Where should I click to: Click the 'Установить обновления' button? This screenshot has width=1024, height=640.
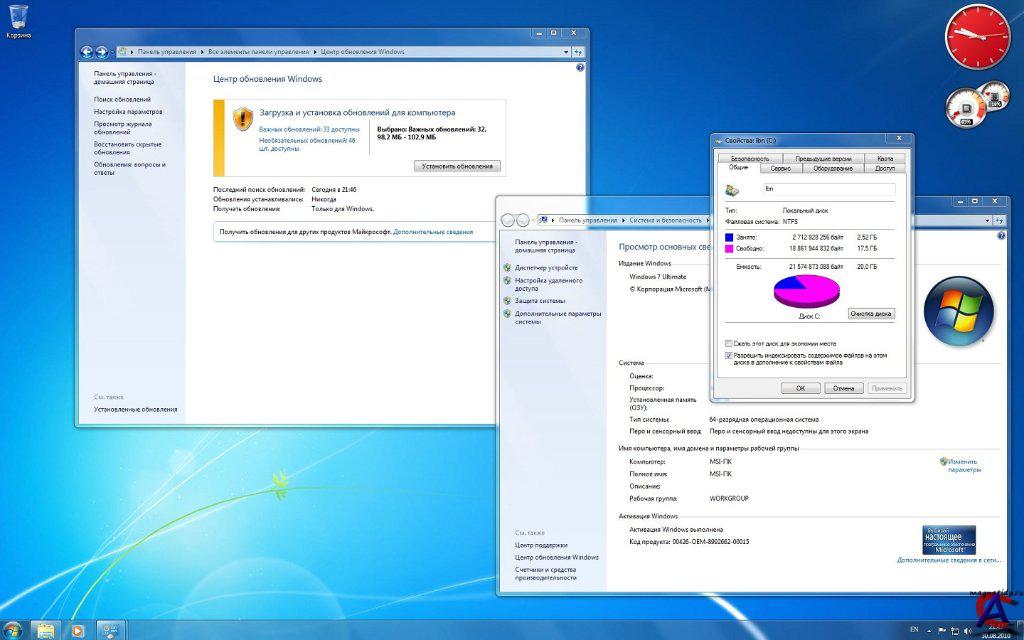tap(457, 166)
